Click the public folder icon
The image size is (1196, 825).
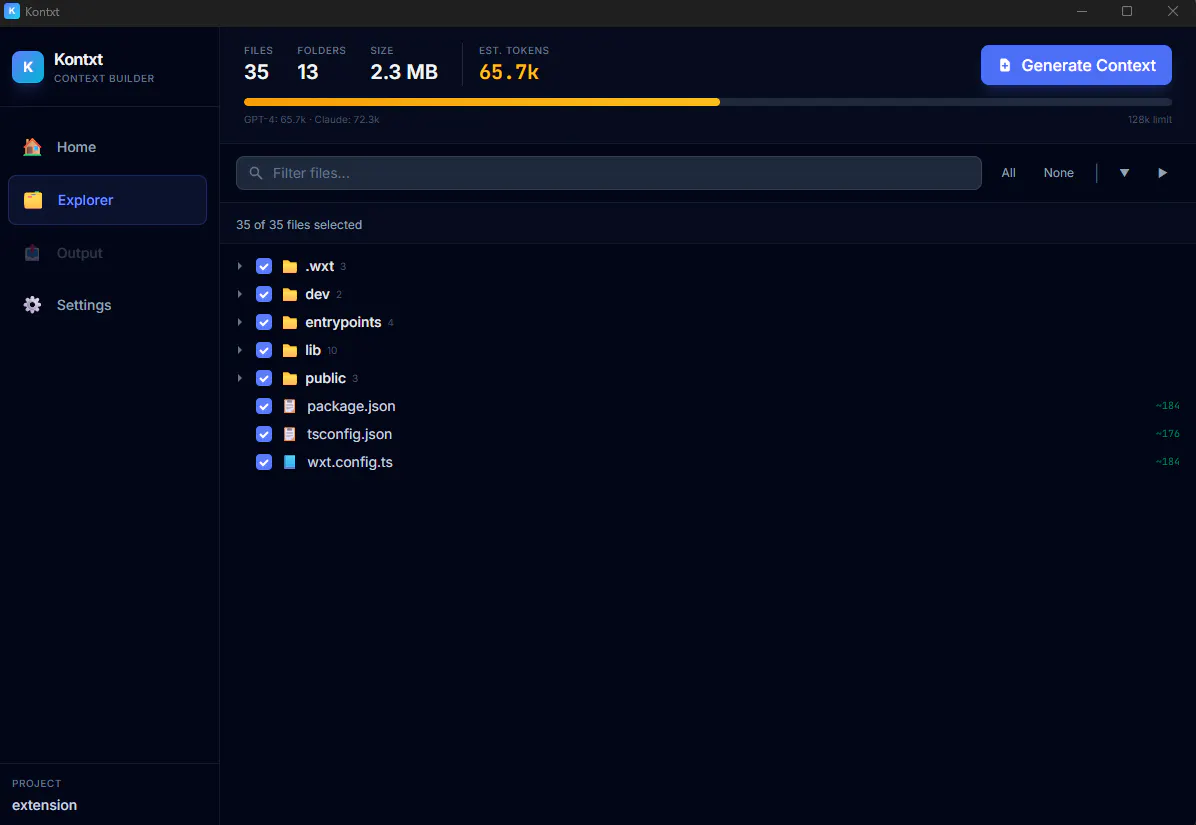[x=290, y=378]
